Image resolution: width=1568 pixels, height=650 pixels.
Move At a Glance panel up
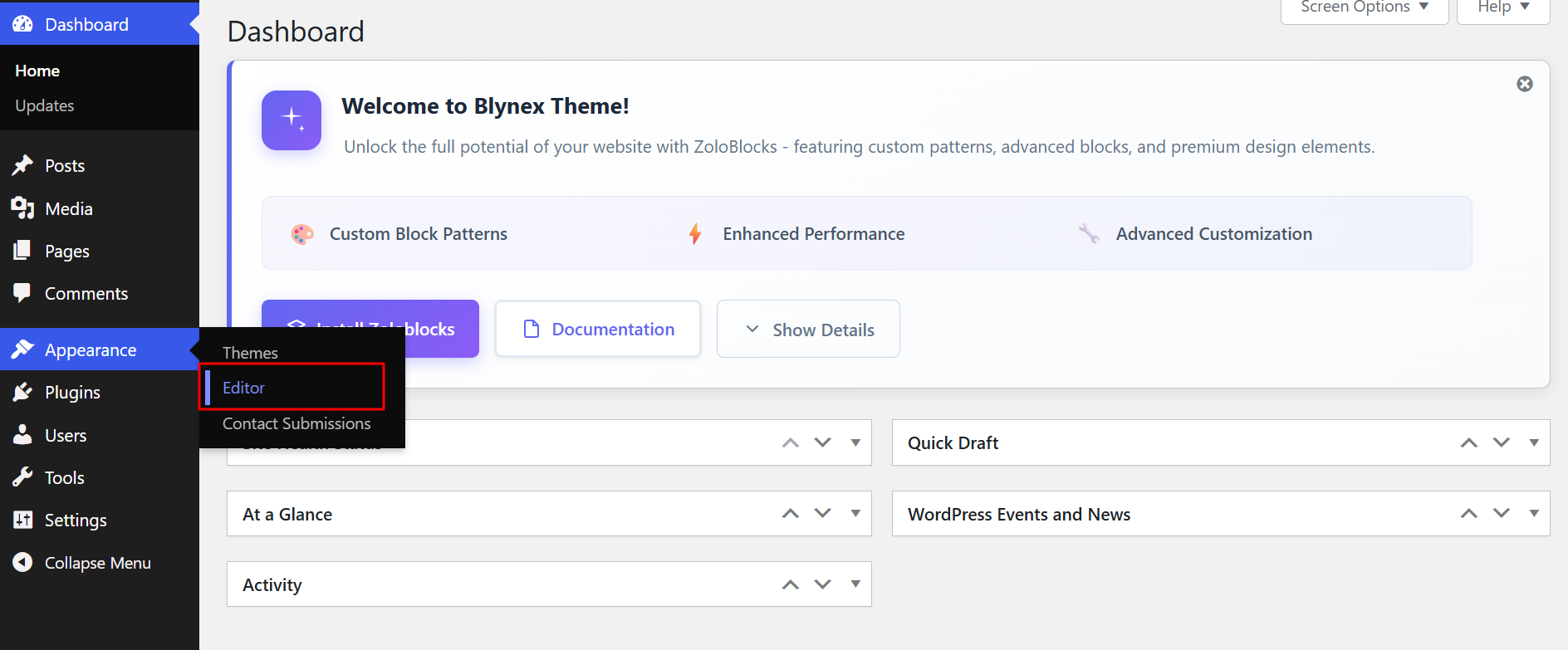click(791, 514)
